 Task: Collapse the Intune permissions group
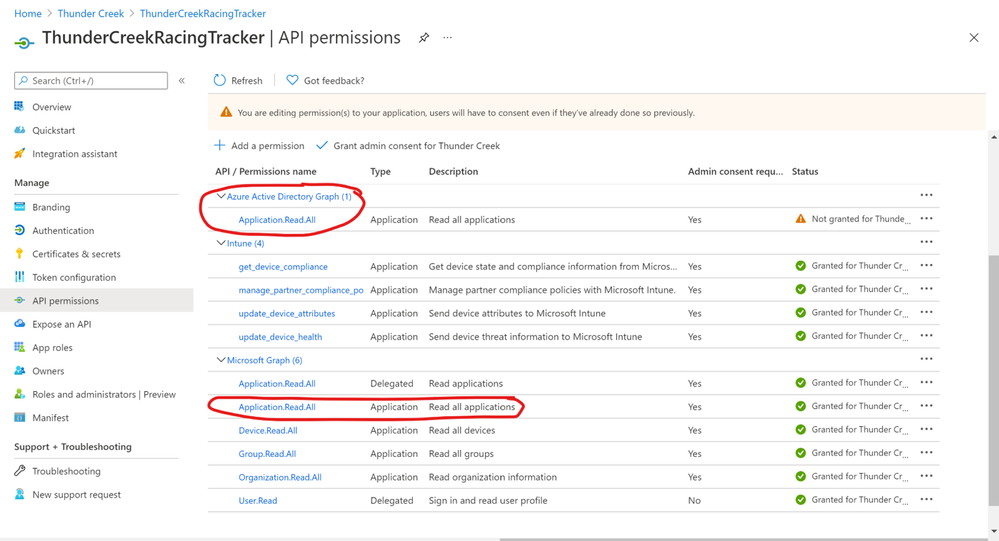[221, 243]
